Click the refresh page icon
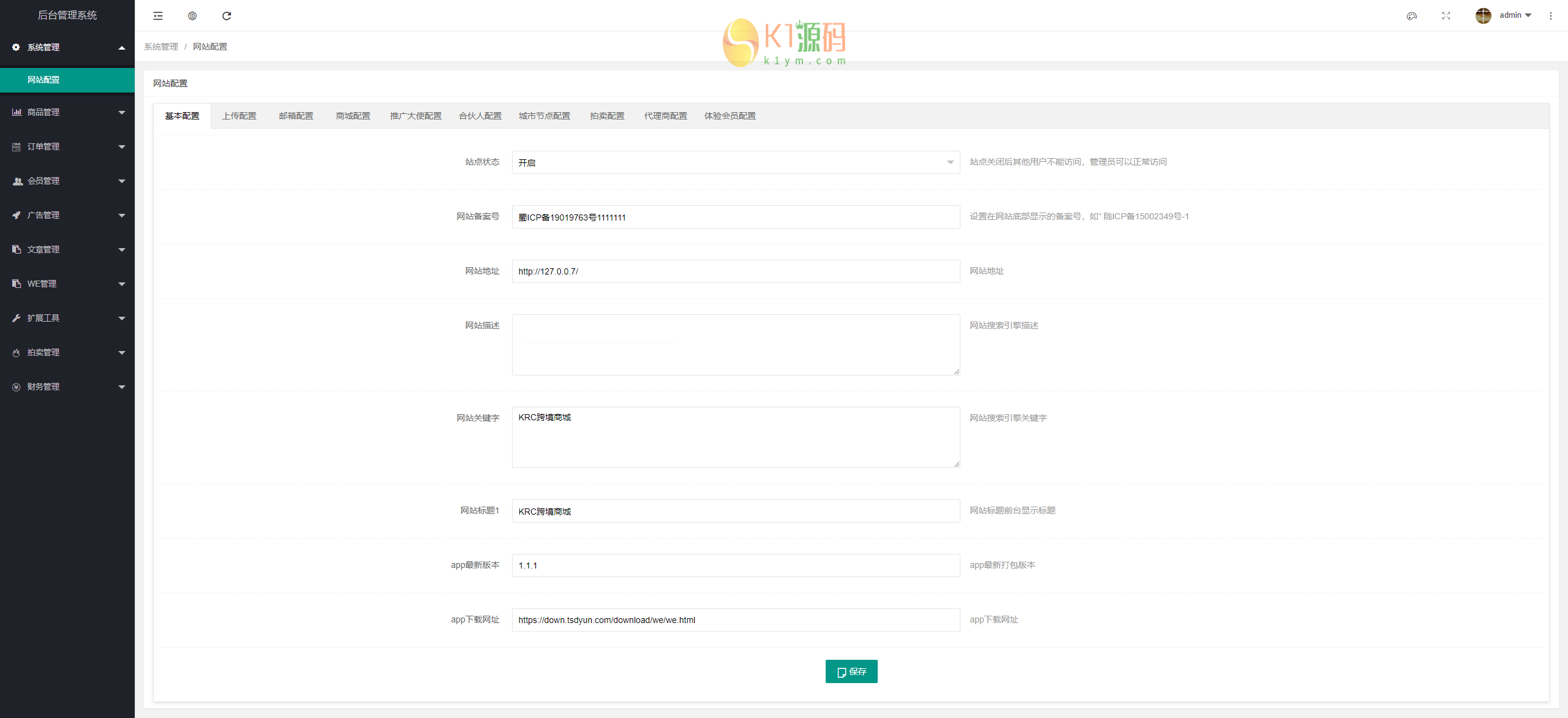This screenshot has height=718, width=1568. pos(227,16)
